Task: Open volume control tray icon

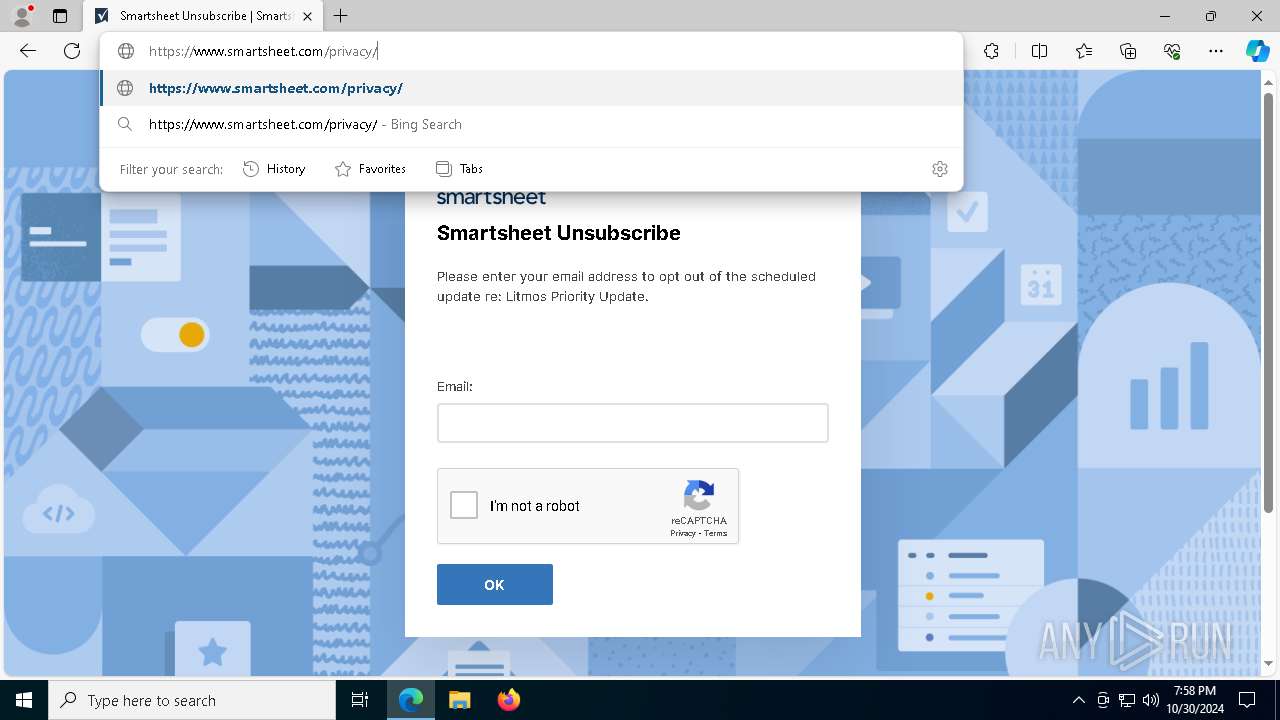Action: [x=1151, y=700]
